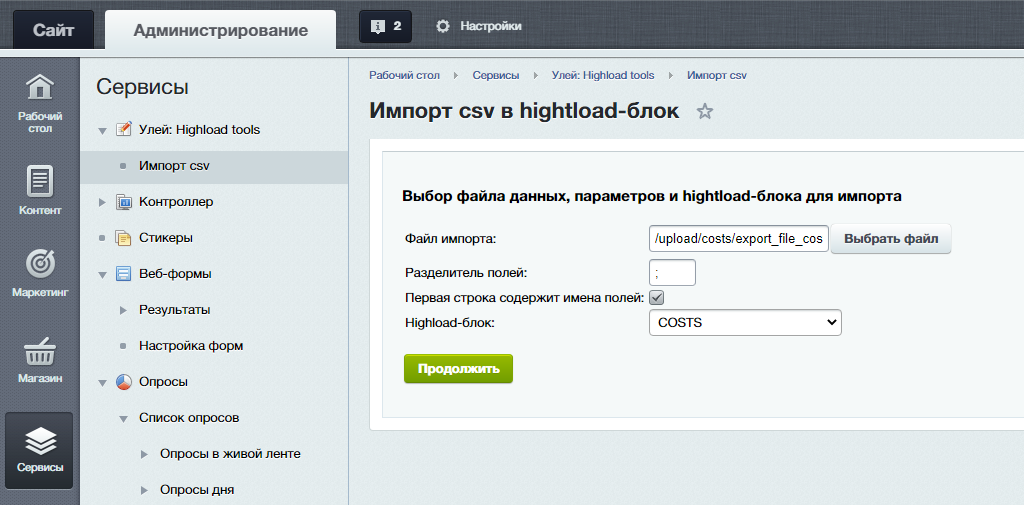This screenshot has width=1024, height=505.
Task: Click the Разделитель полей input field
Action: click(x=673, y=272)
